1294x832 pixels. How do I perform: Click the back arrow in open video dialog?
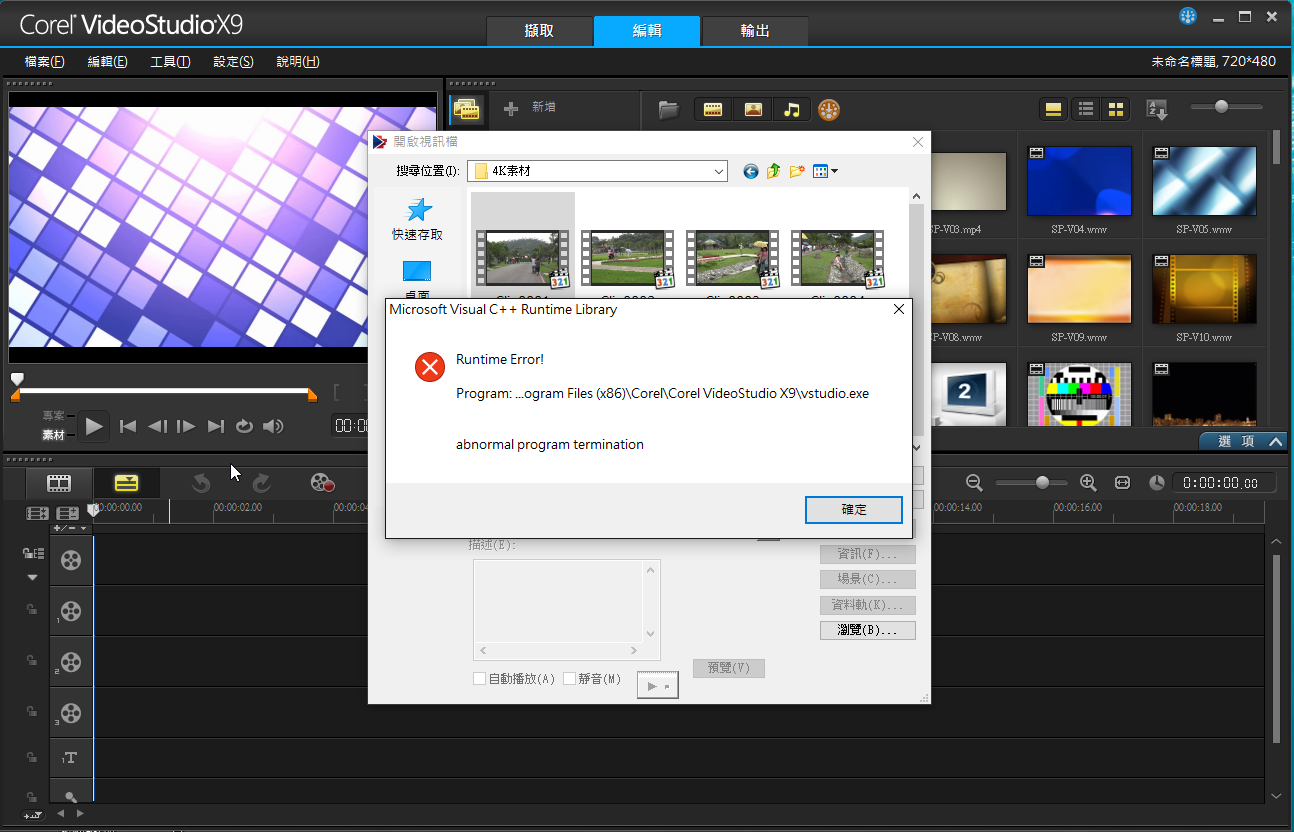(751, 171)
